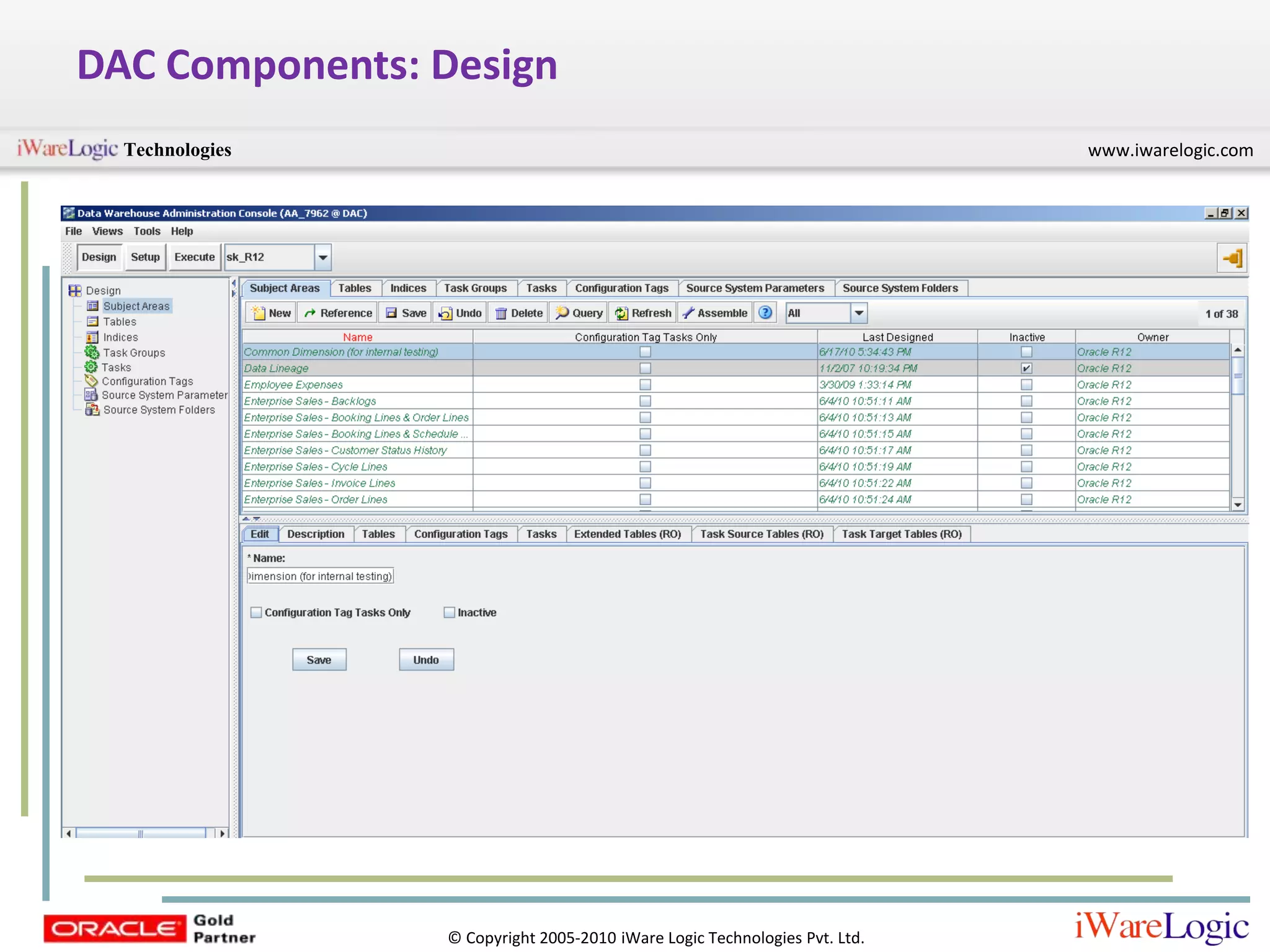Screen dimensions: 1270x952
Task: Switch to the Task Groups top tab
Action: point(475,288)
